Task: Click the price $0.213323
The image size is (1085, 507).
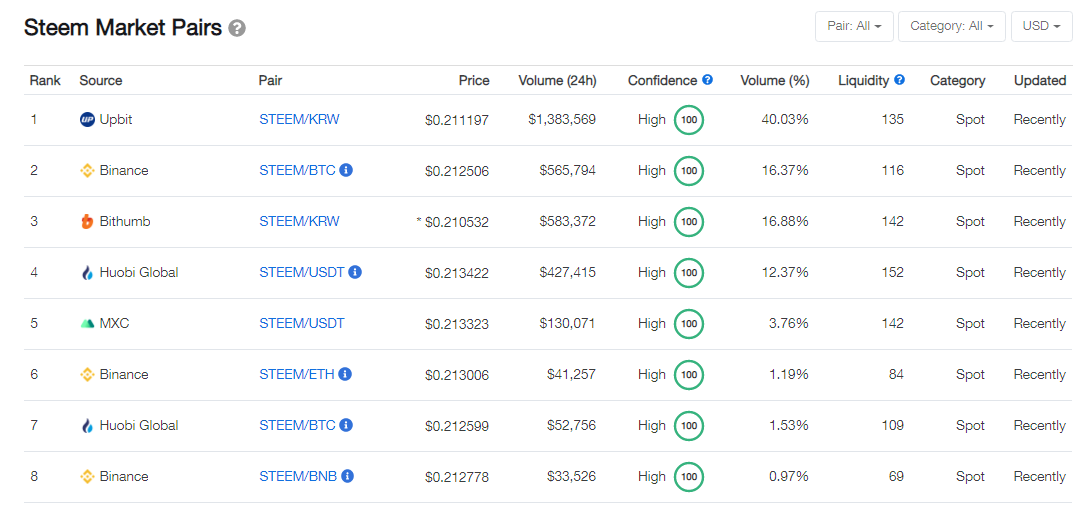Action: (x=457, y=324)
